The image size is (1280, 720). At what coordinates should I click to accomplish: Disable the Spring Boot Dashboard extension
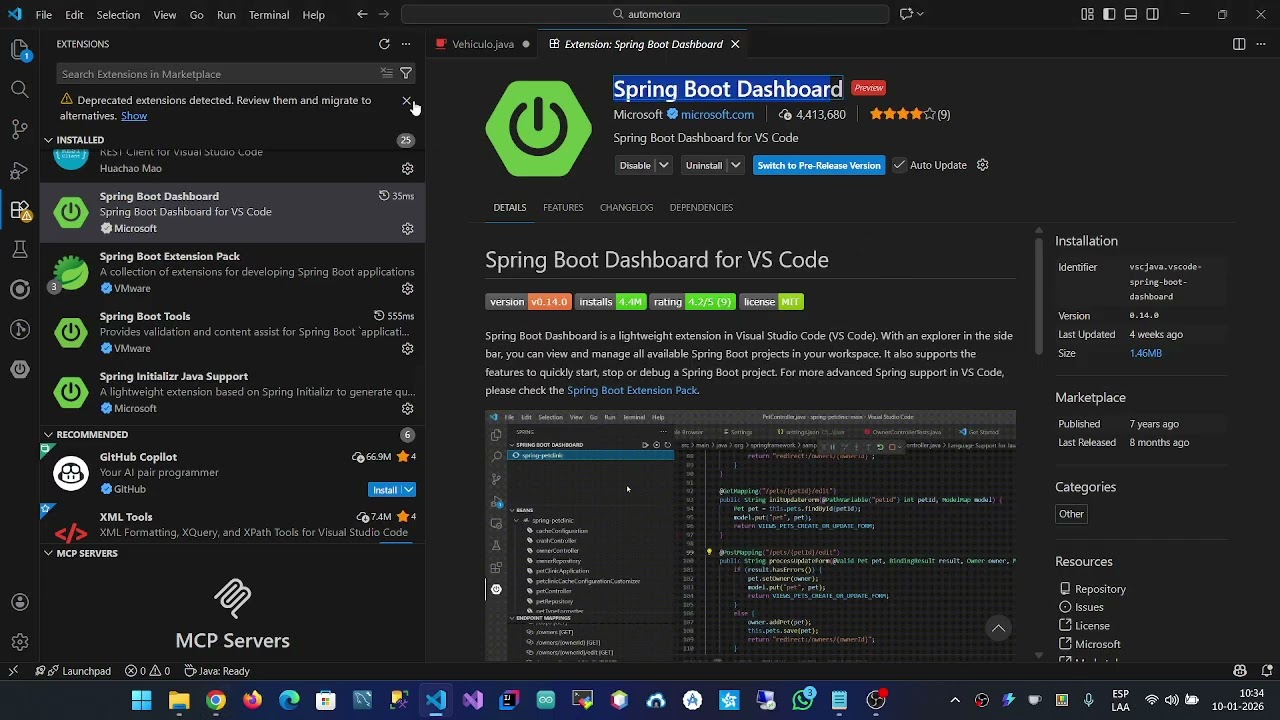(x=635, y=166)
